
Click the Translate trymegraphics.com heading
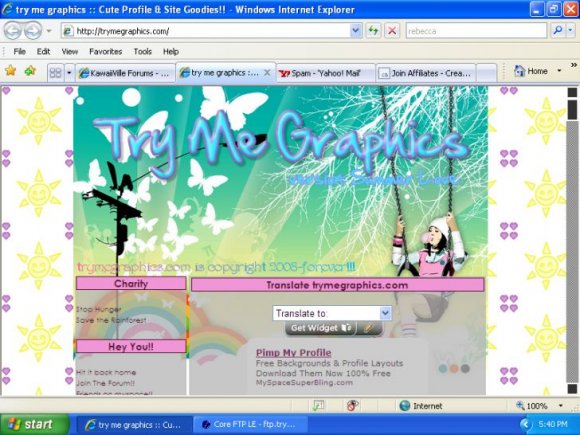[337, 285]
